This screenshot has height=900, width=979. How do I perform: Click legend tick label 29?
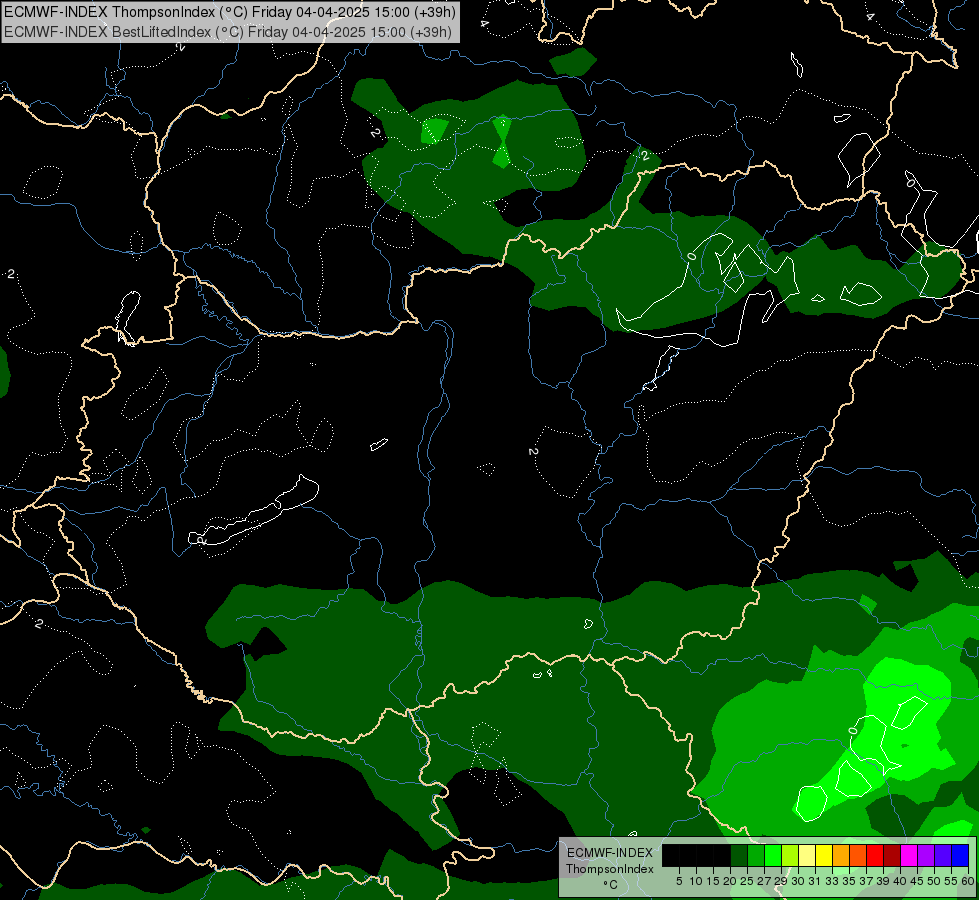pyautogui.click(x=781, y=881)
